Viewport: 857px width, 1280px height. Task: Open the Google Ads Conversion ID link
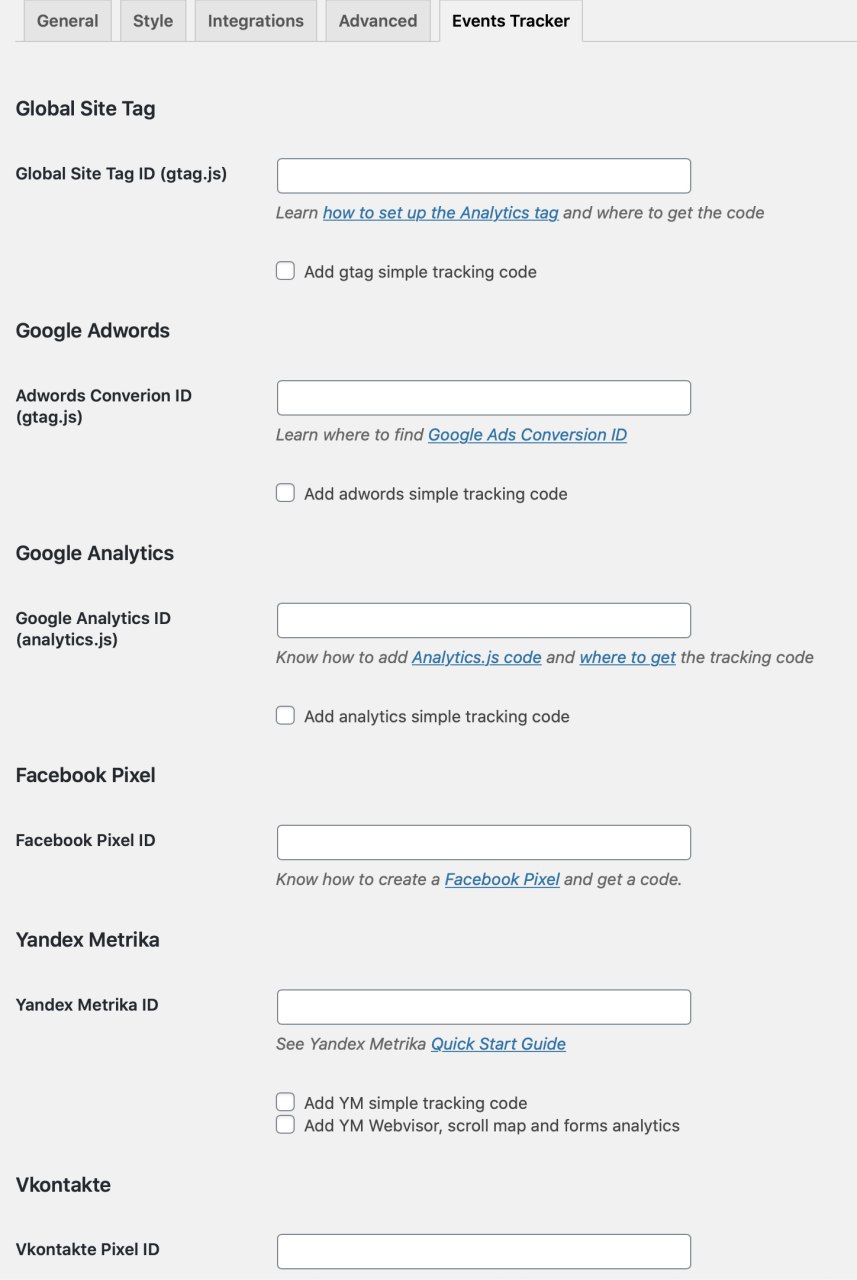[528, 435]
